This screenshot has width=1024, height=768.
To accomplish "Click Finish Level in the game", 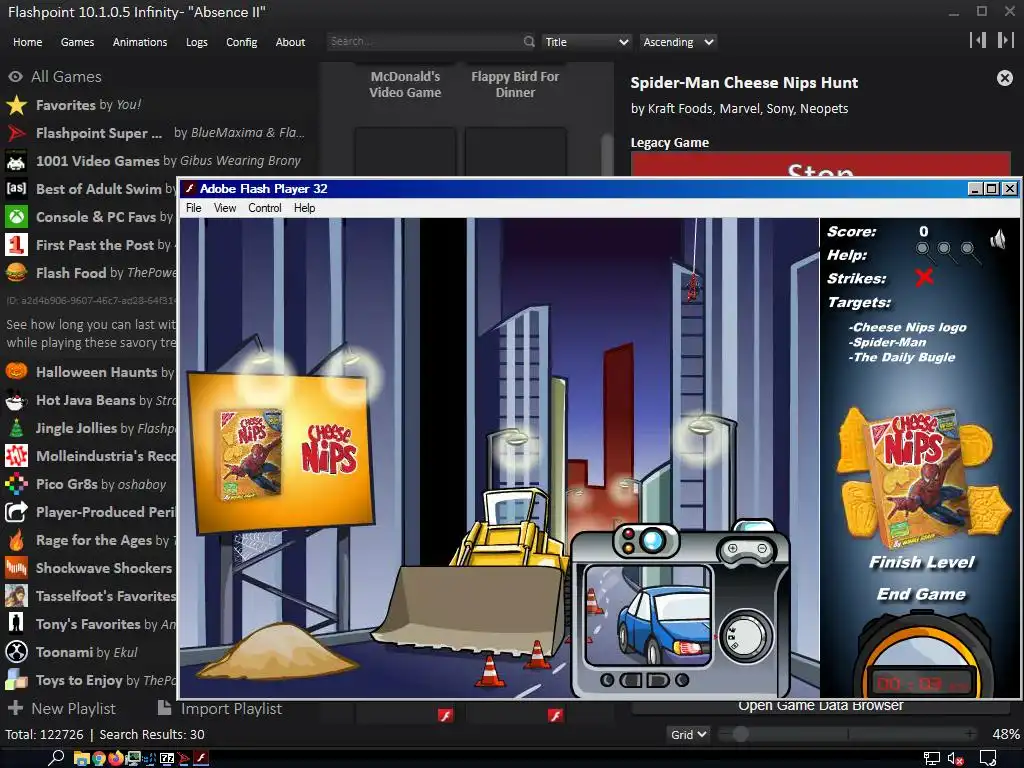I will tap(921, 562).
